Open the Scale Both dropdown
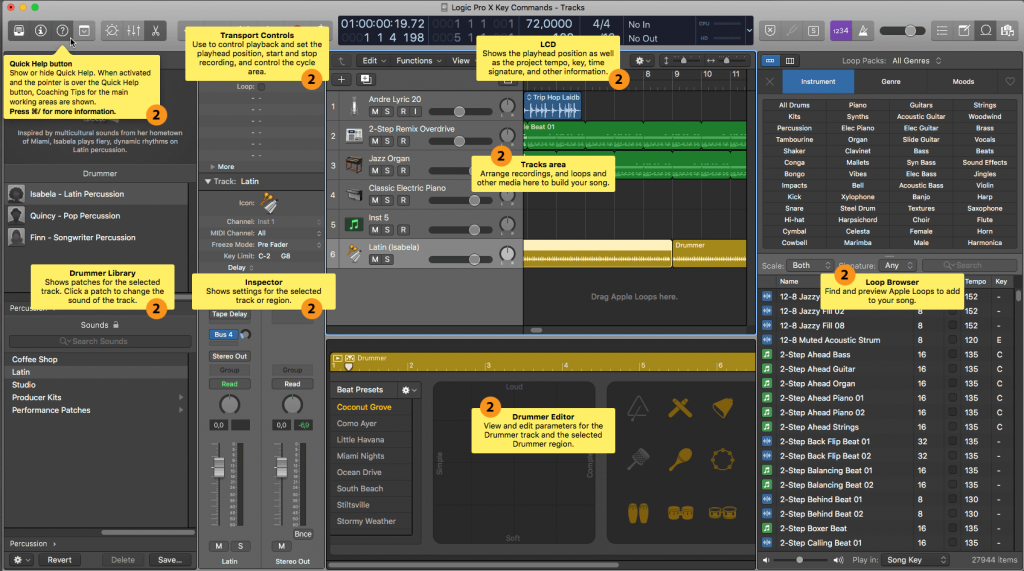1024x571 pixels. [810, 265]
